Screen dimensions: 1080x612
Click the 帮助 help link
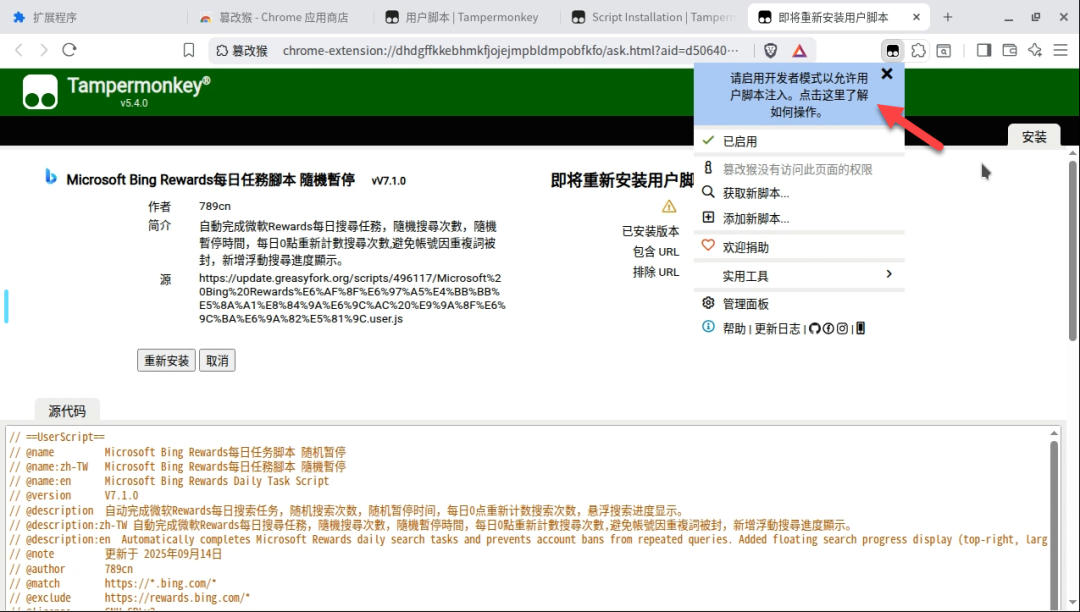pyautogui.click(x=734, y=328)
